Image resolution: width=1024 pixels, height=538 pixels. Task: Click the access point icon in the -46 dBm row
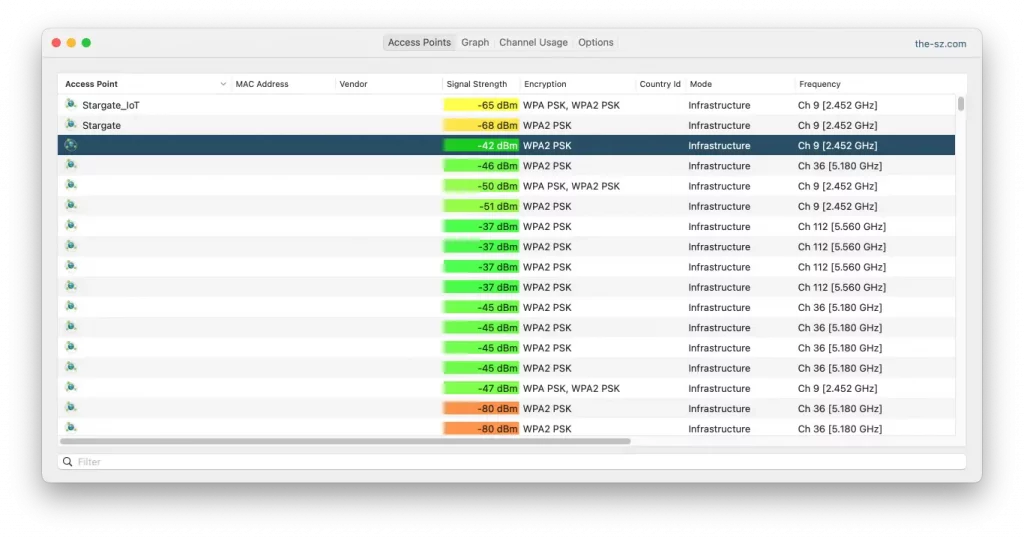pyautogui.click(x=71, y=165)
